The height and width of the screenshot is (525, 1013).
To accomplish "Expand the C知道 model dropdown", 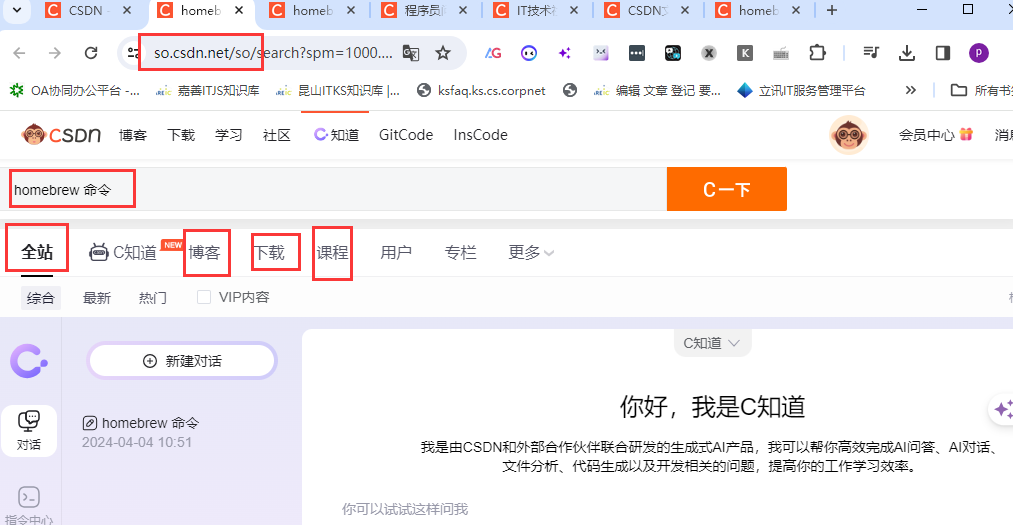I will point(711,343).
